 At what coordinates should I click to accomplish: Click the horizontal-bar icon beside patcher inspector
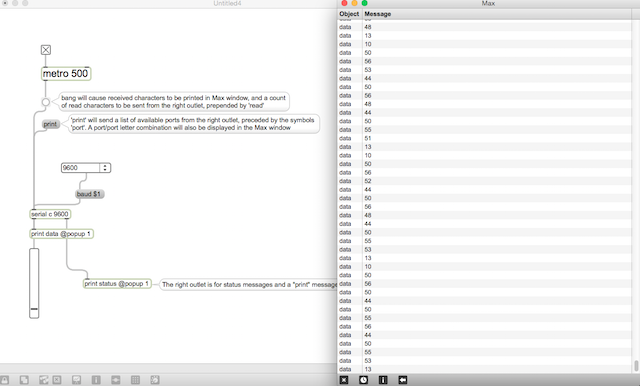pyautogui.click(x=116, y=380)
